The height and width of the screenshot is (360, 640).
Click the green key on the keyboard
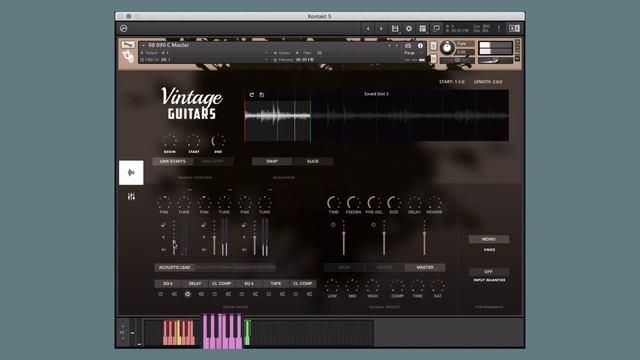[247, 333]
